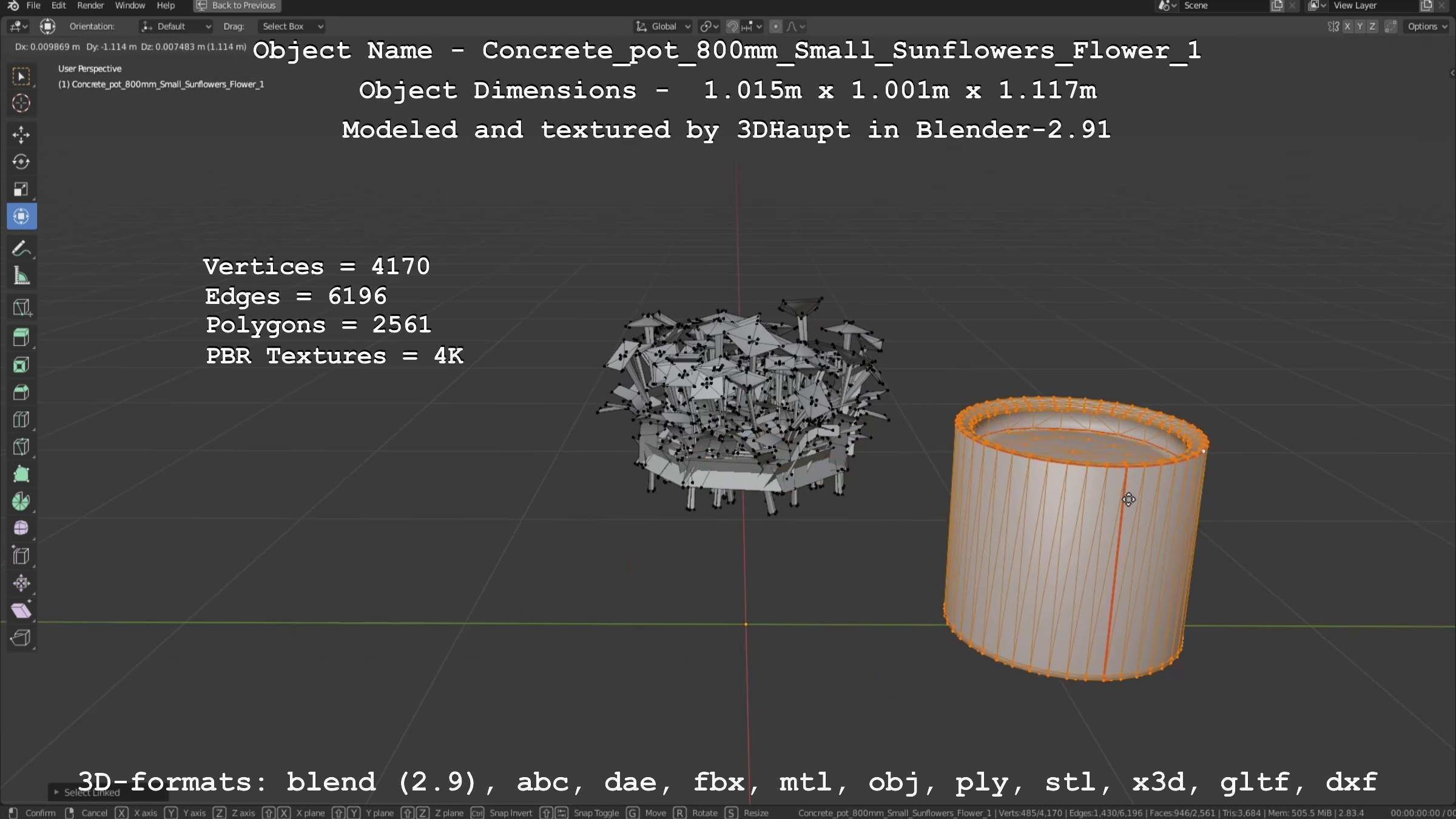1456x819 pixels.
Task: Open Global transform orientation dropdown
Action: pos(663,27)
